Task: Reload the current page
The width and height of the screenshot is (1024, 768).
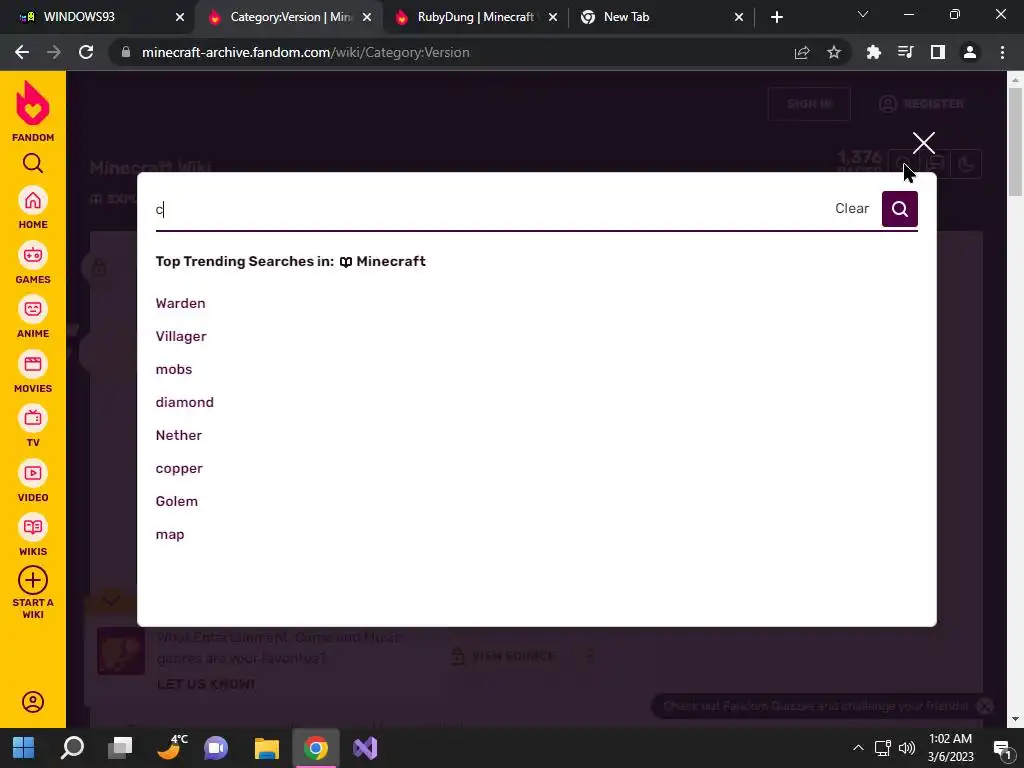Action: point(86,52)
